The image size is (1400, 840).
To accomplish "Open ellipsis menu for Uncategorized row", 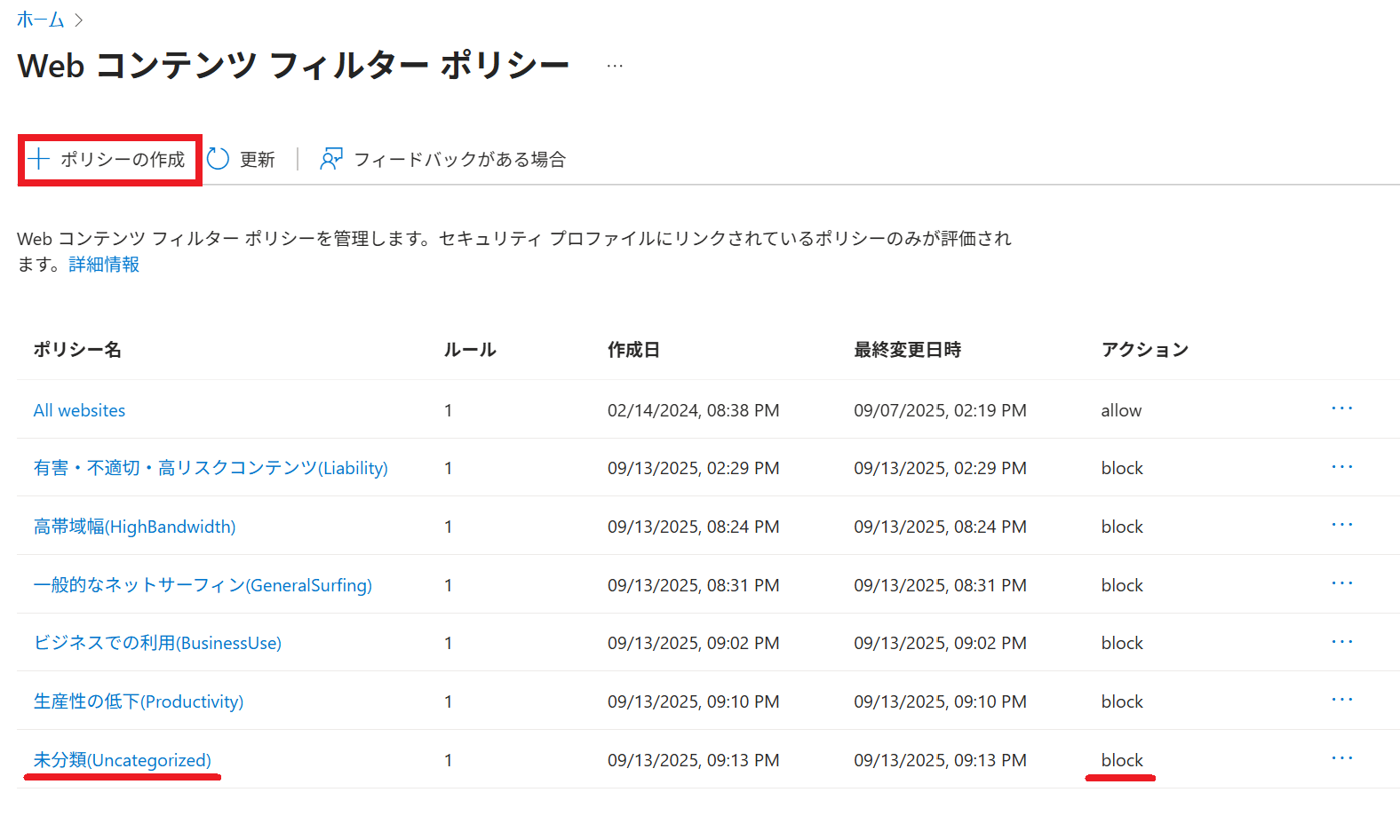I will [x=1341, y=758].
